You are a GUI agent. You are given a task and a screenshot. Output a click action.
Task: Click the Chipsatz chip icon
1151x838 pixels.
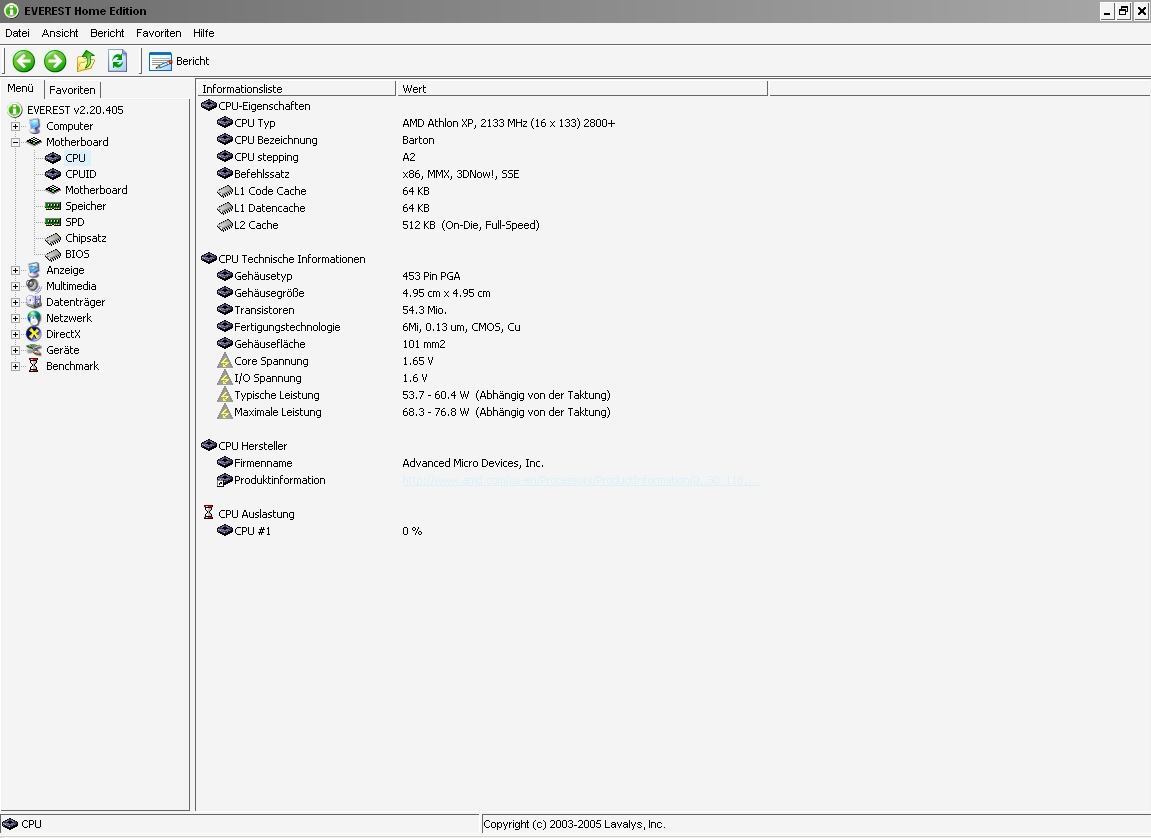(x=53, y=238)
